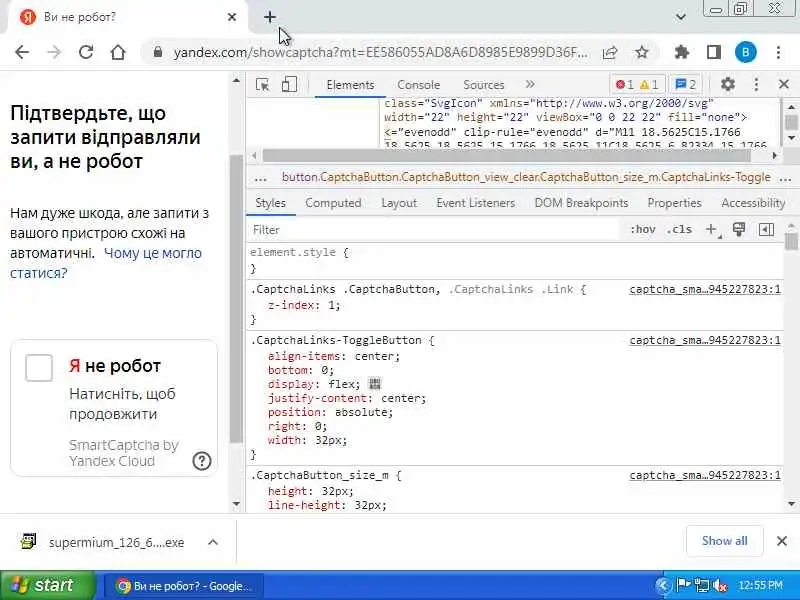The height and width of the screenshot is (600, 800).
Task: Open the Windows start menu
Action: click(47, 585)
